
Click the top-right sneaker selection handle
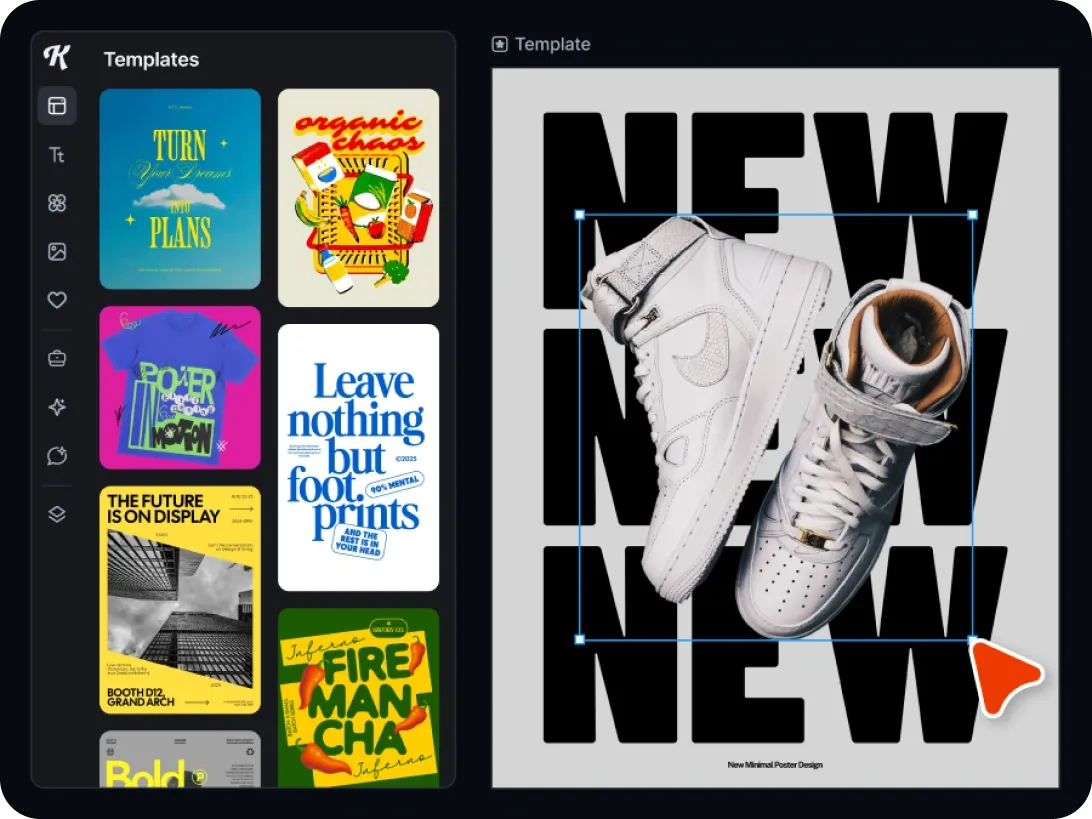[x=972, y=215]
